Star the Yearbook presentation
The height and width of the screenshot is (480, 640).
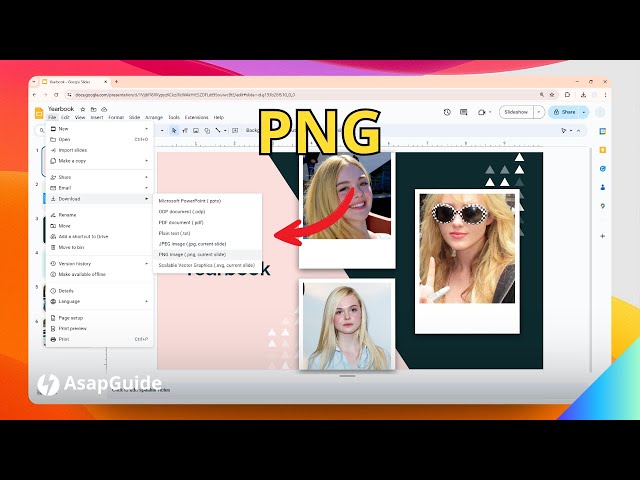click(x=83, y=109)
